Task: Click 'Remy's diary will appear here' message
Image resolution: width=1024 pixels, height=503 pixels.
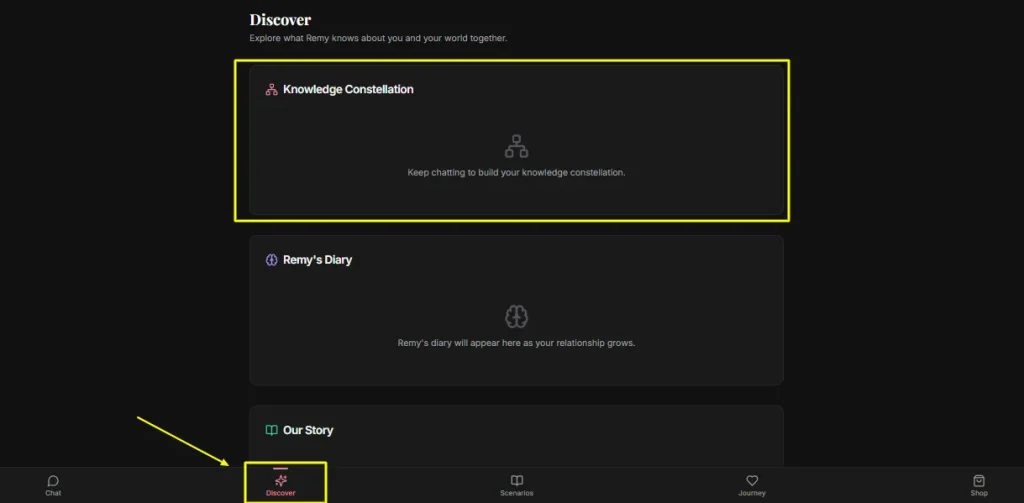Action: (516, 343)
